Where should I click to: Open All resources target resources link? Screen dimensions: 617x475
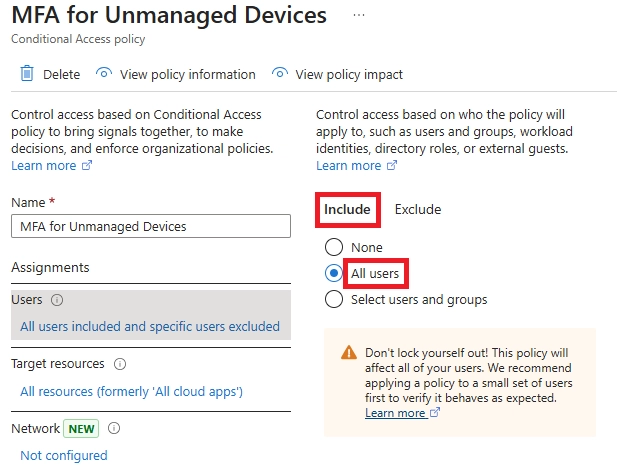131,391
